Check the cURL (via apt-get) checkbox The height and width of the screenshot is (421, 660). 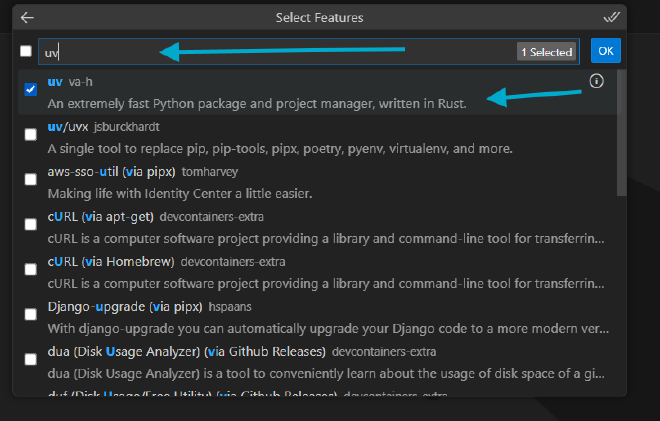pyautogui.click(x=31, y=224)
